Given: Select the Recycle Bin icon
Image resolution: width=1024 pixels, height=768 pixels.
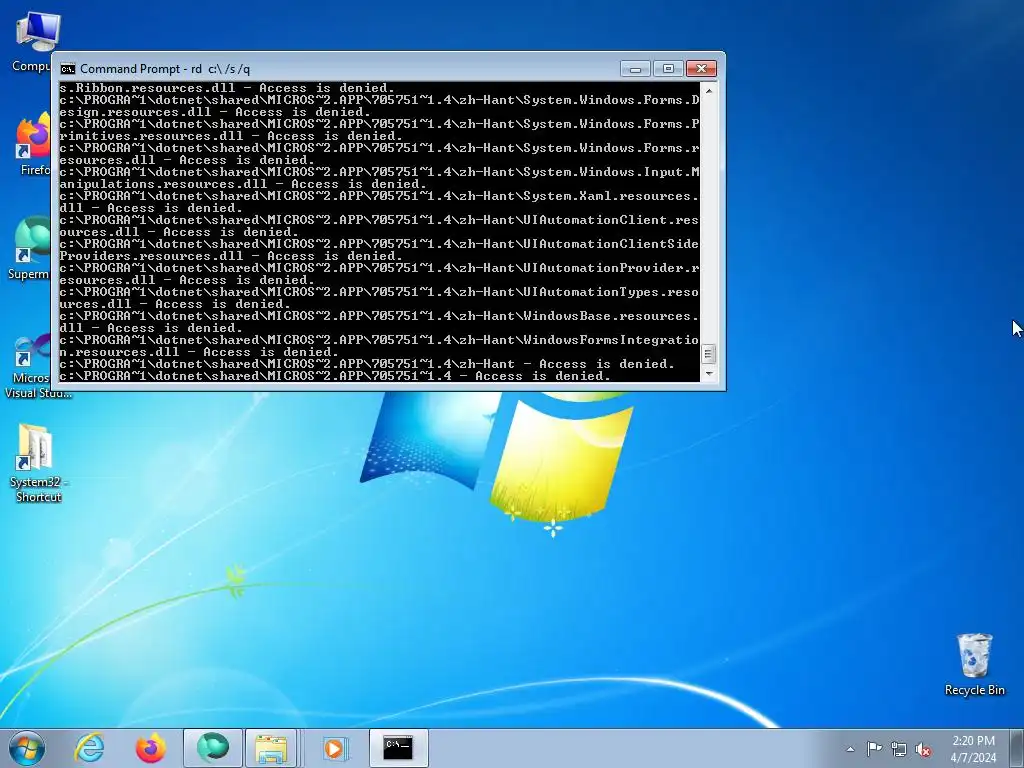Looking at the screenshot, I should [974, 664].
